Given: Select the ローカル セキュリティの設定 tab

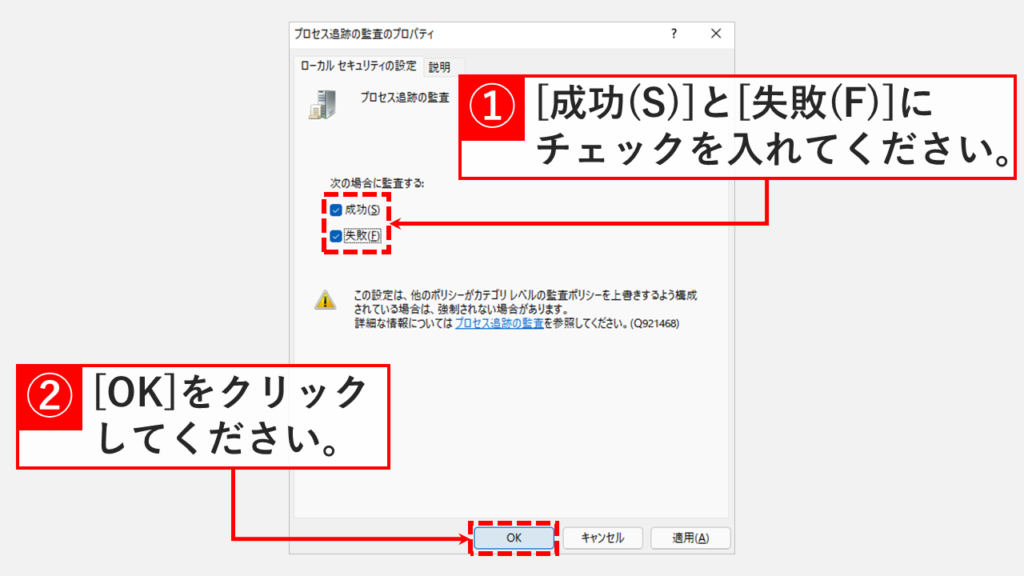Looking at the screenshot, I should (x=359, y=65).
